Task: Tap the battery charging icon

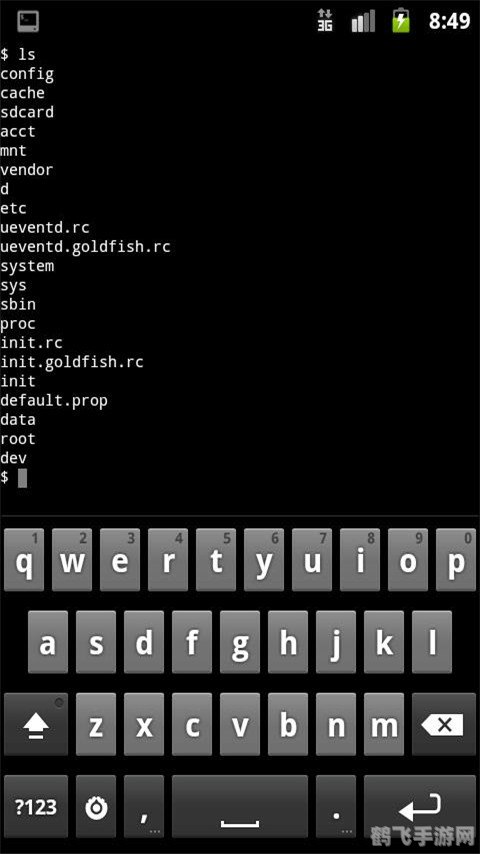Action: 401,20
